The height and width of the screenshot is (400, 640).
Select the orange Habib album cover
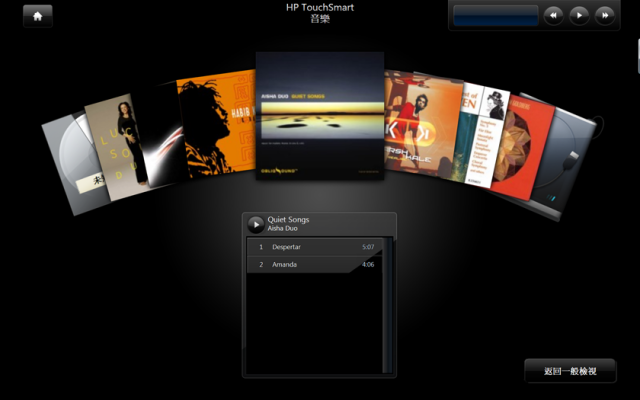click(216, 124)
